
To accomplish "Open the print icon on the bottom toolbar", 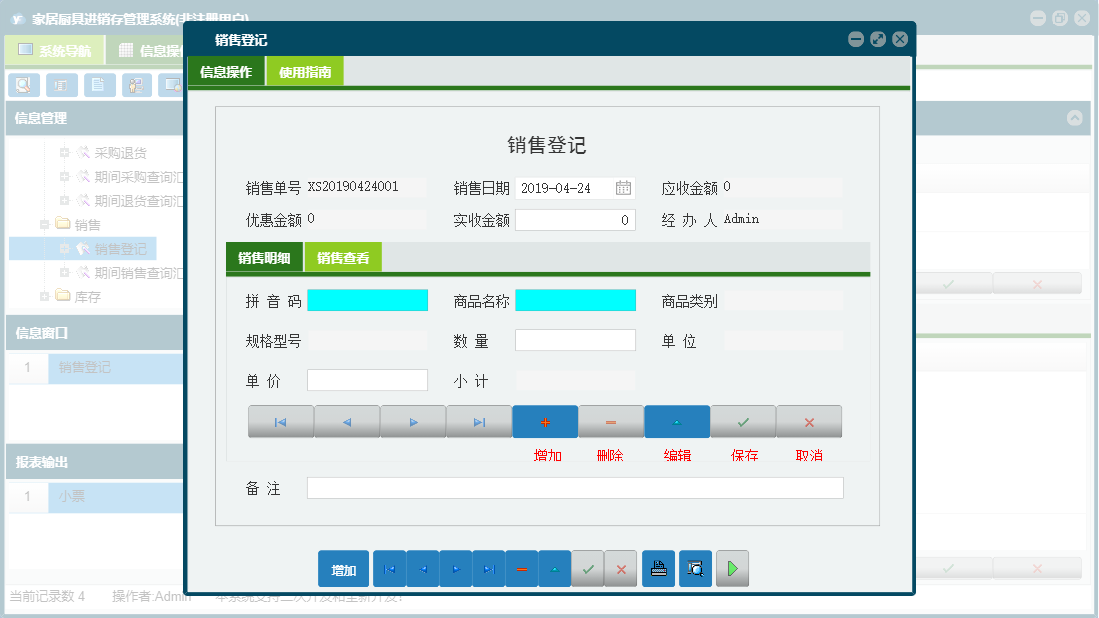I will [658, 568].
